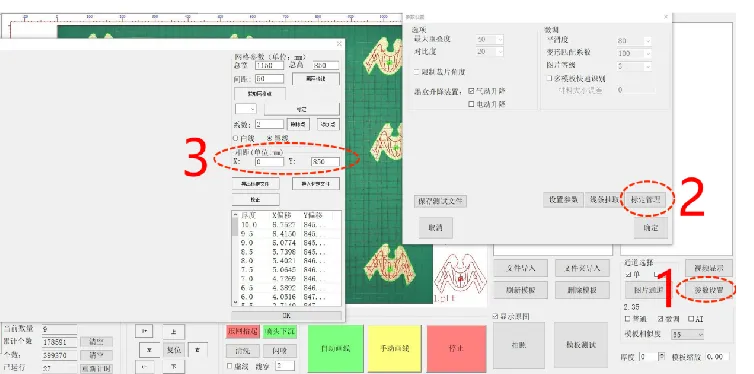Click the green 自动画线 start button
The height and width of the screenshot is (374, 754).
pyautogui.click(x=335, y=348)
